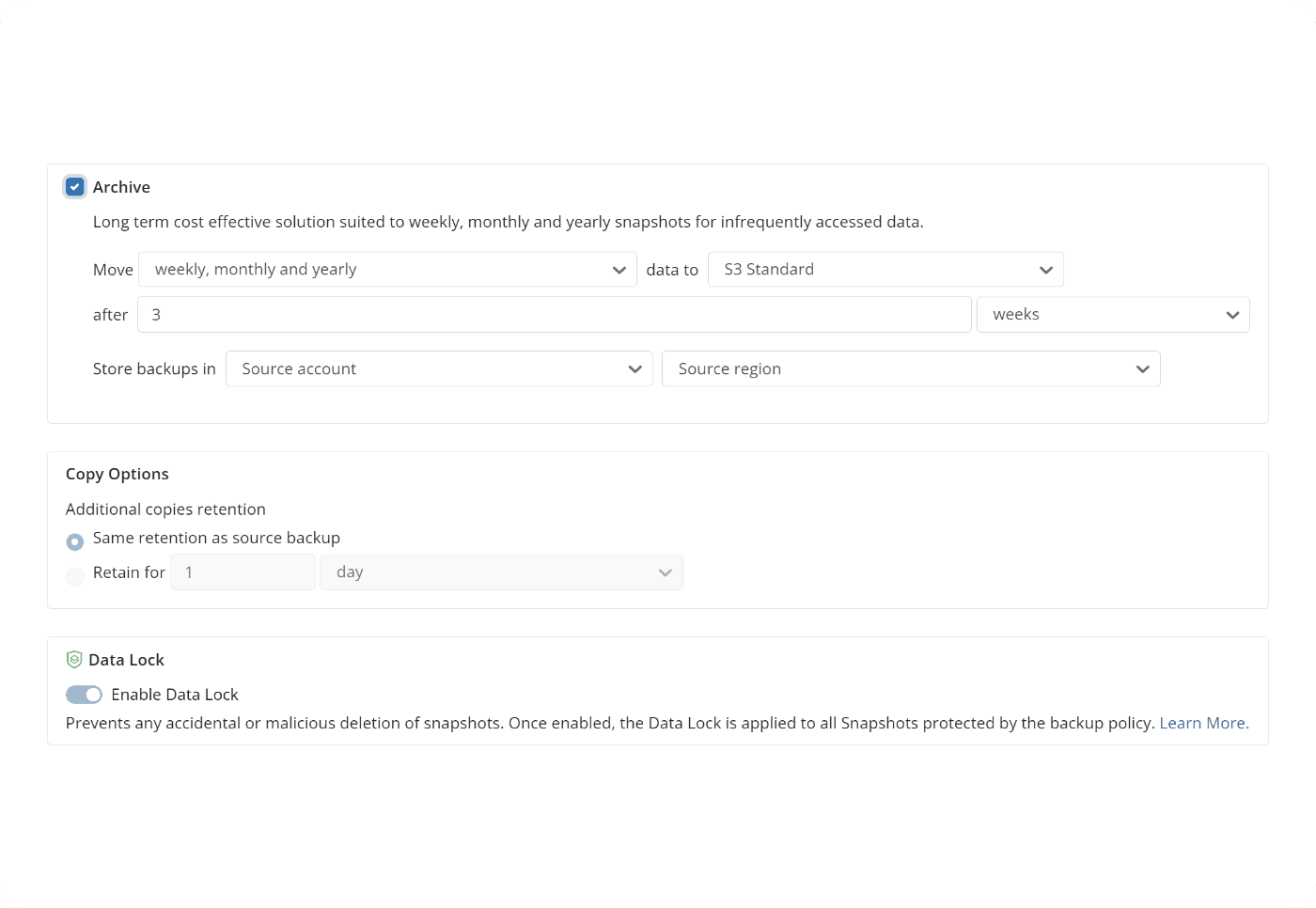Toggle the Enable Data Lock switch
This screenshot has height=908, width=1316.
click(x=84, y=695)
